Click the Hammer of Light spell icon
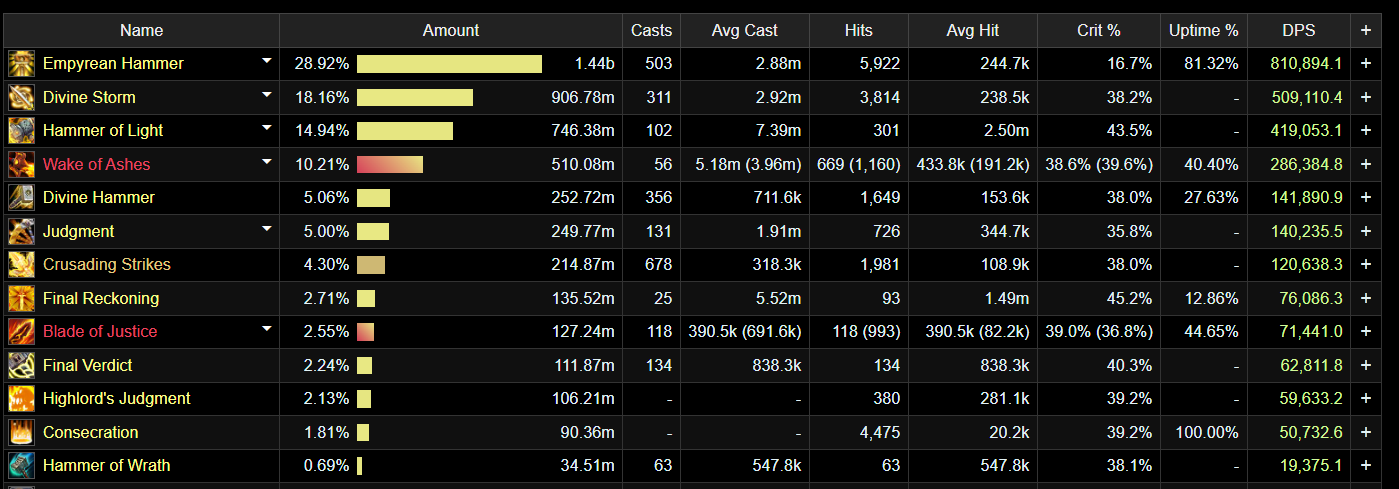The width and height of the screenshot is (1399, 489). click(x=21, y=131)
